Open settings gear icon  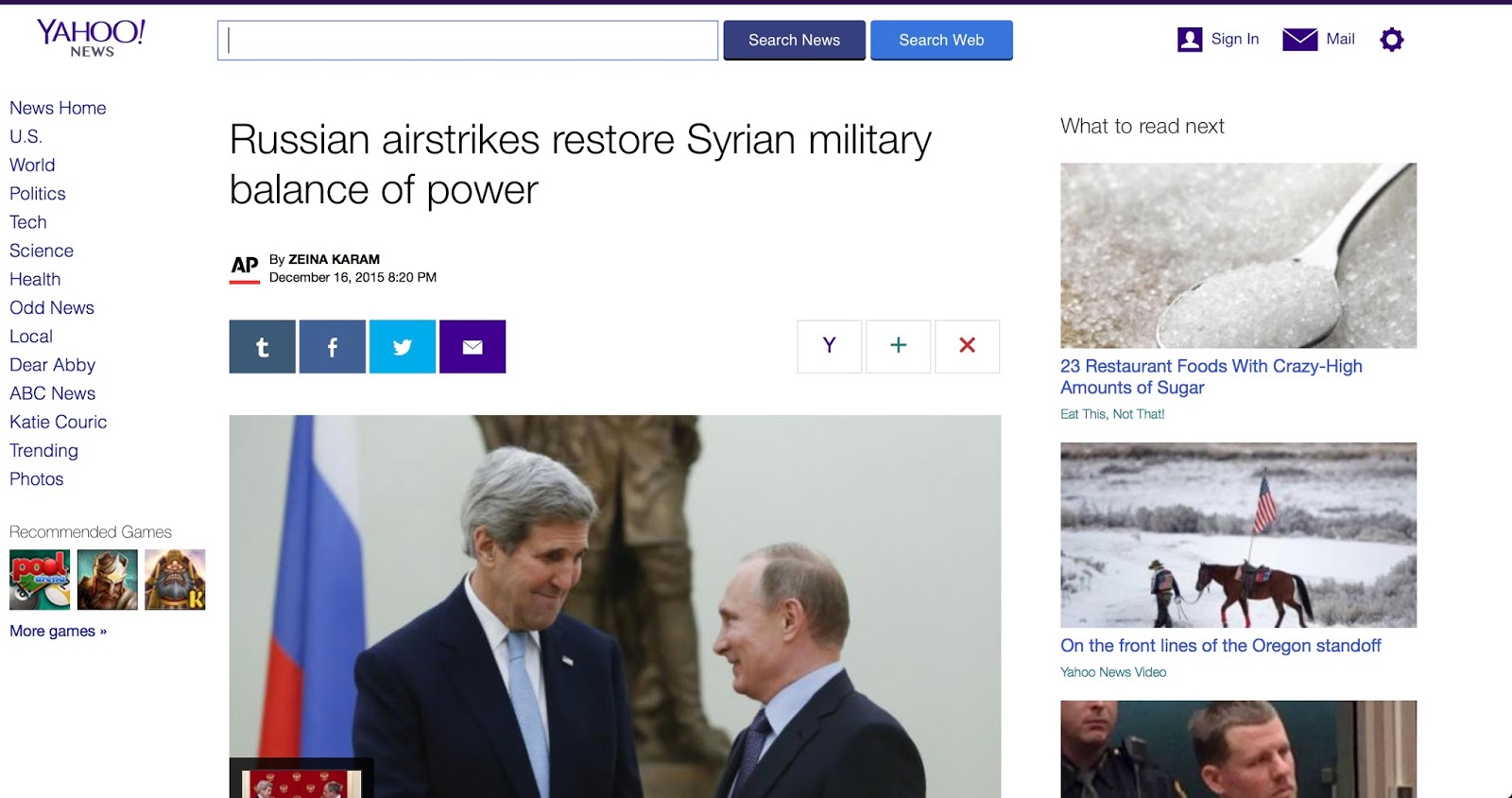(1392, 40)
